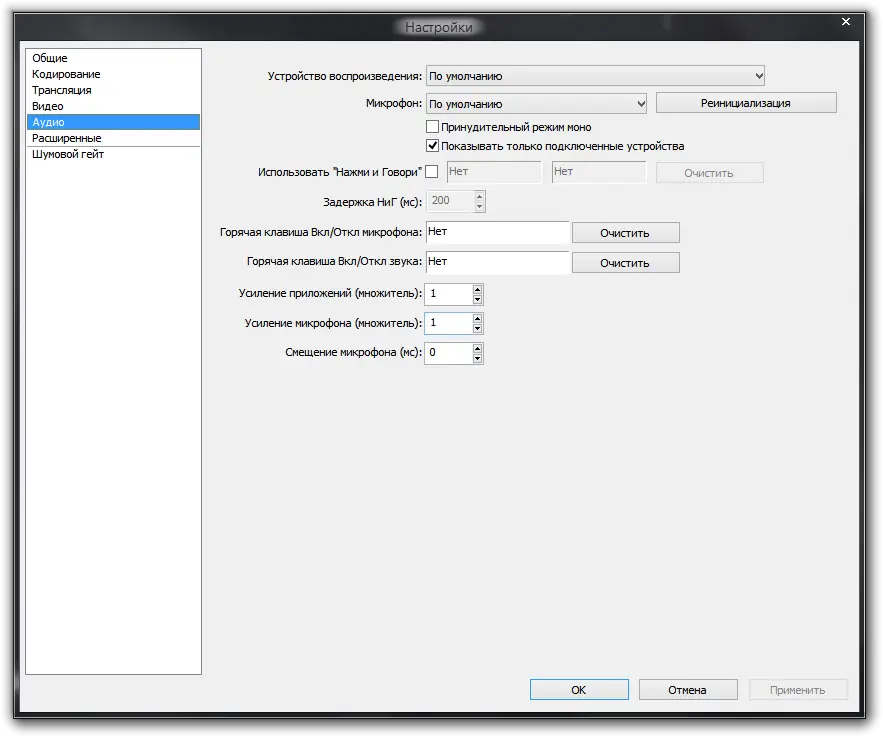Click the Применить button
Screen dimensions: 883x738
tap(797, 690)
